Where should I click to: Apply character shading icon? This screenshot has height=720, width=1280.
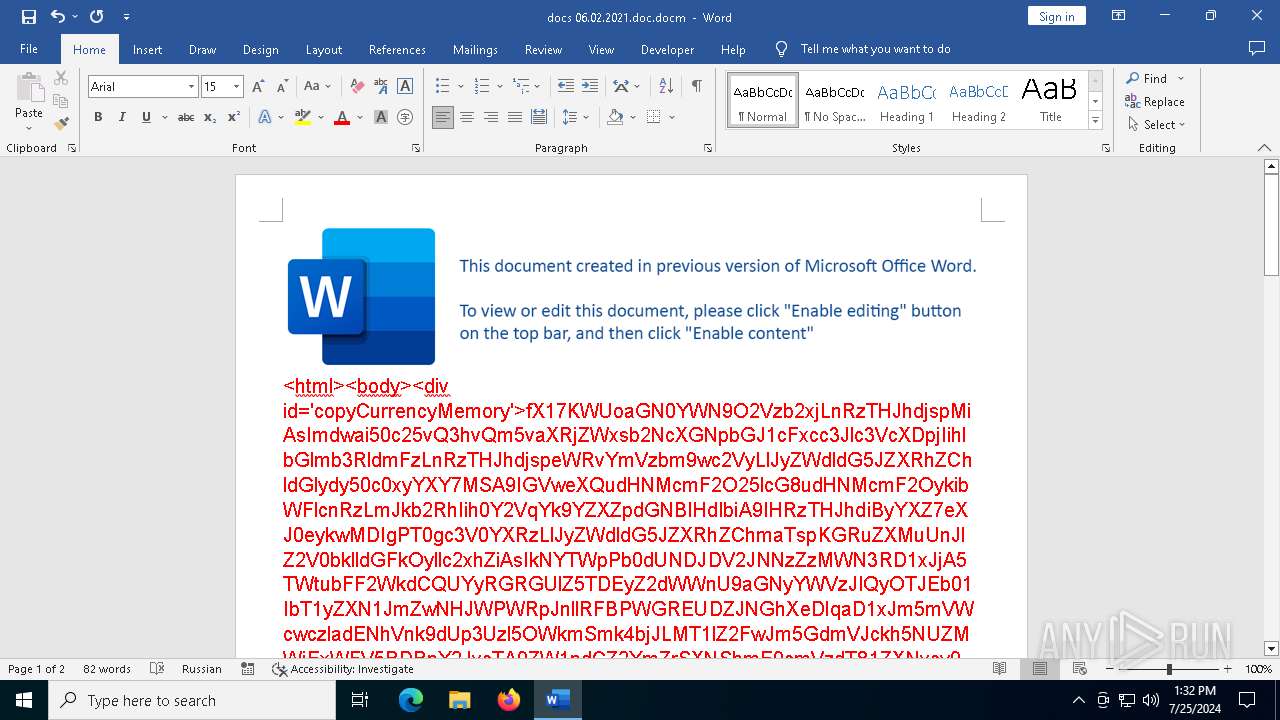[x=381, y=117]
